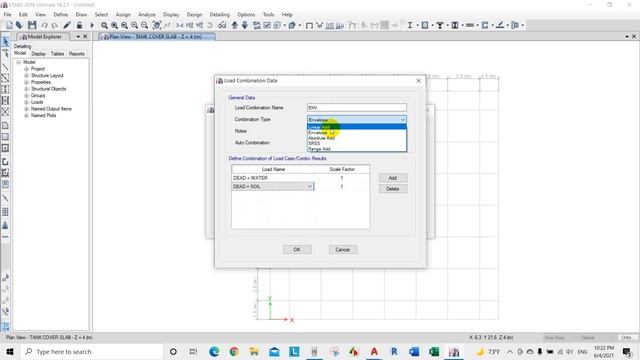Click the Named Plots tree item
The image size is (640, 360).
[44, 116]
